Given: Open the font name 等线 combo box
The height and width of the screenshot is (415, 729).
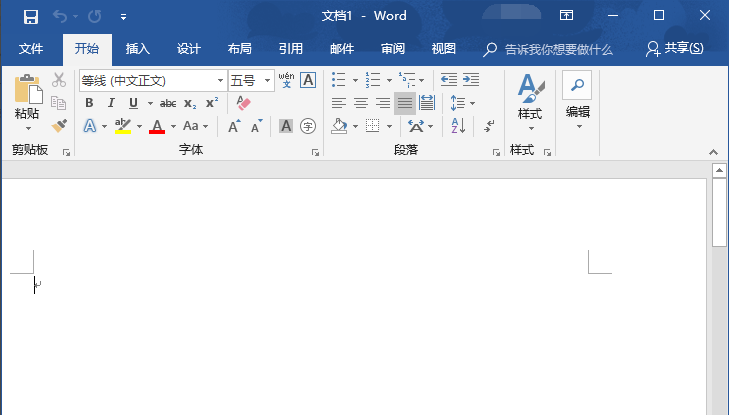Looking at the screenshot, I should (153, 81).
